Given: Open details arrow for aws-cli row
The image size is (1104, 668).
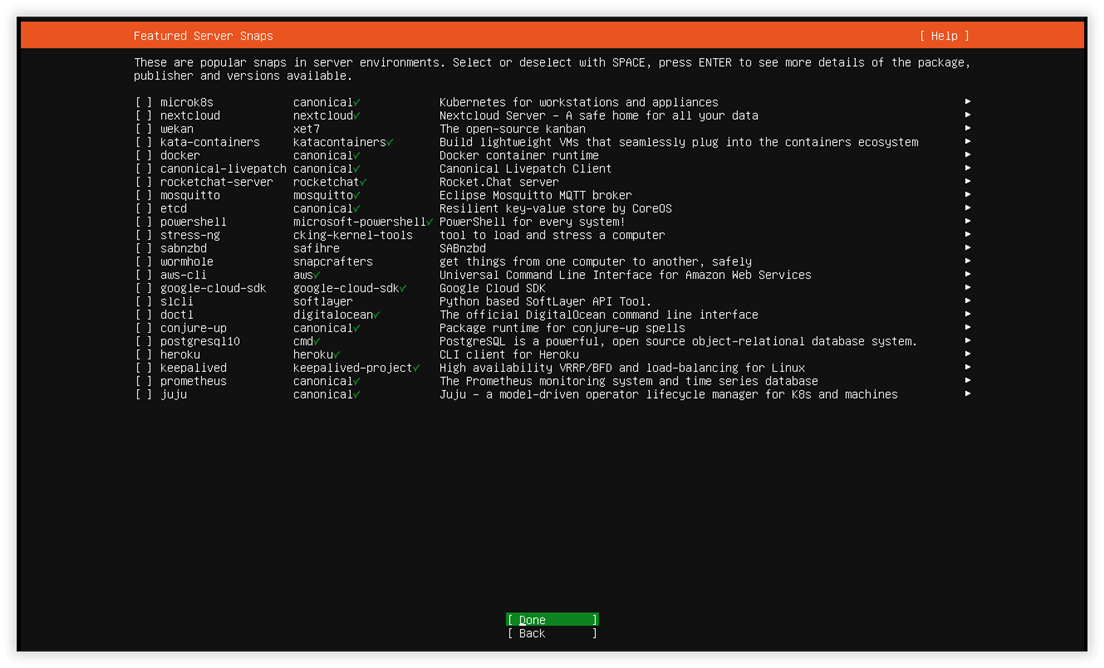Looking at the screenshot, I should point(967,275).
